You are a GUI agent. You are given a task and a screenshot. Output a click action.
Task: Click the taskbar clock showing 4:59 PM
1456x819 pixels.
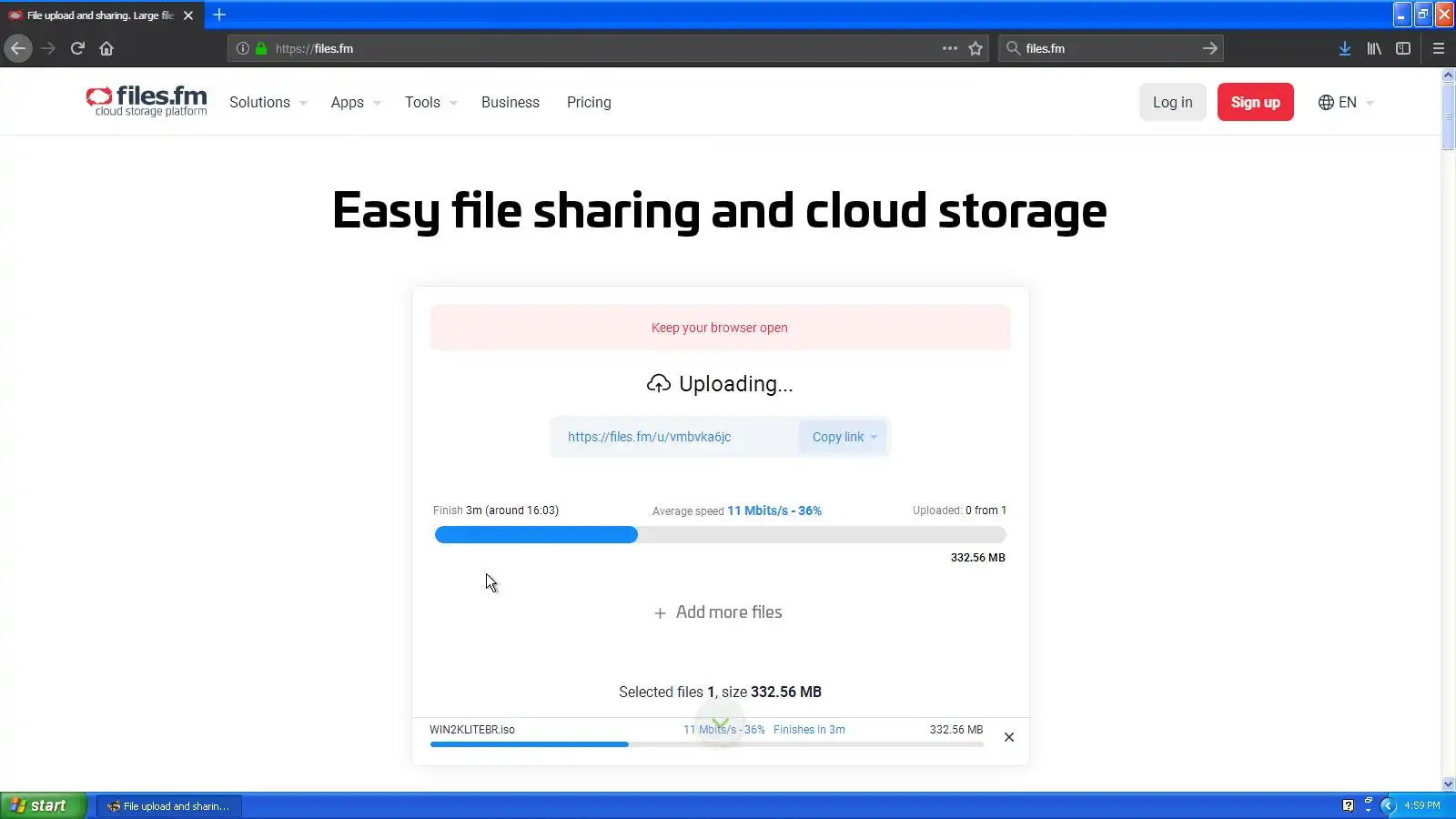tap(1421, 805)
